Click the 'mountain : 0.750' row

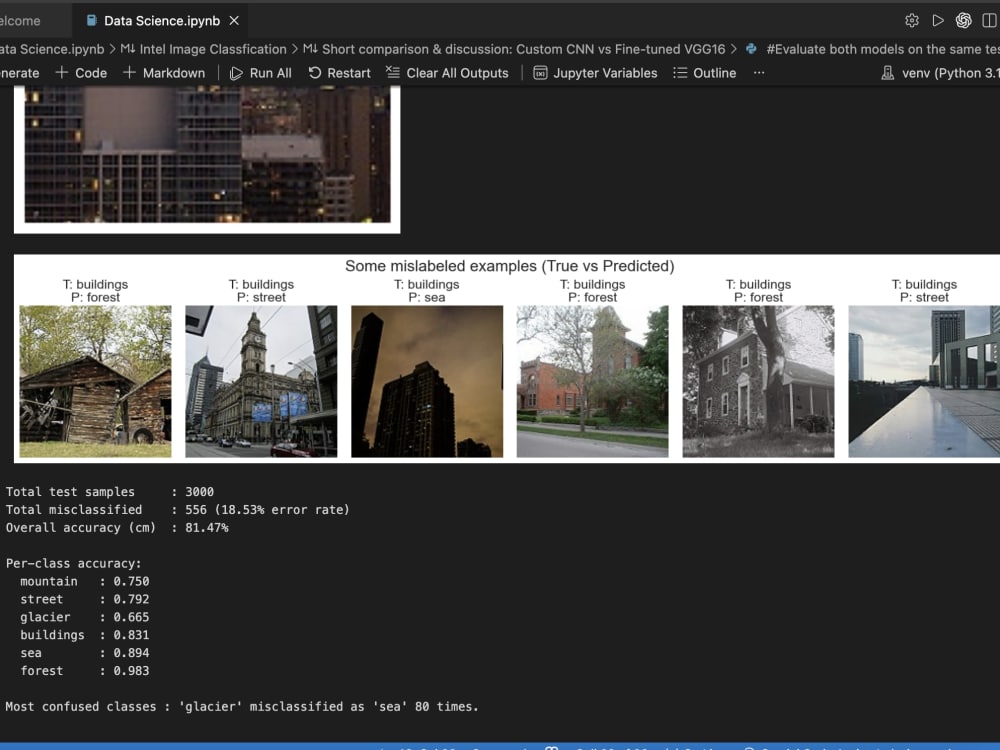85,581
